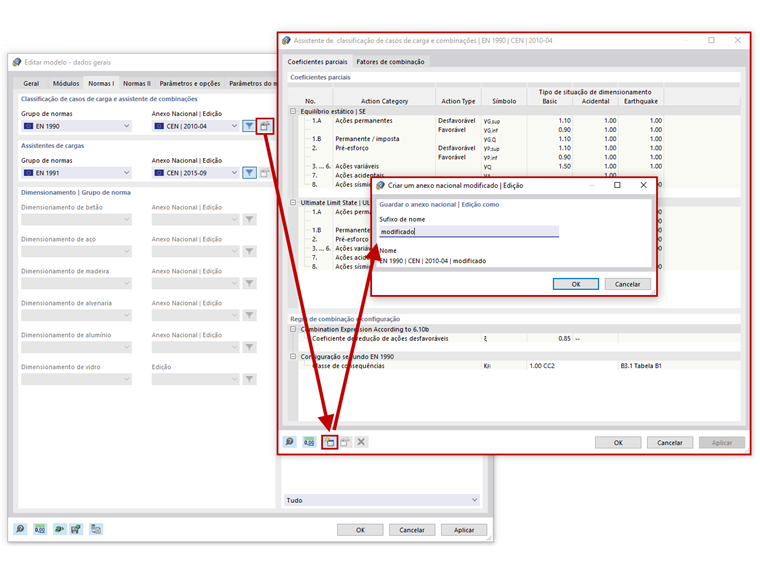Open the Tudo dropdown list
760x570 pixels.
pyautogui.click(x=382, y=500)
